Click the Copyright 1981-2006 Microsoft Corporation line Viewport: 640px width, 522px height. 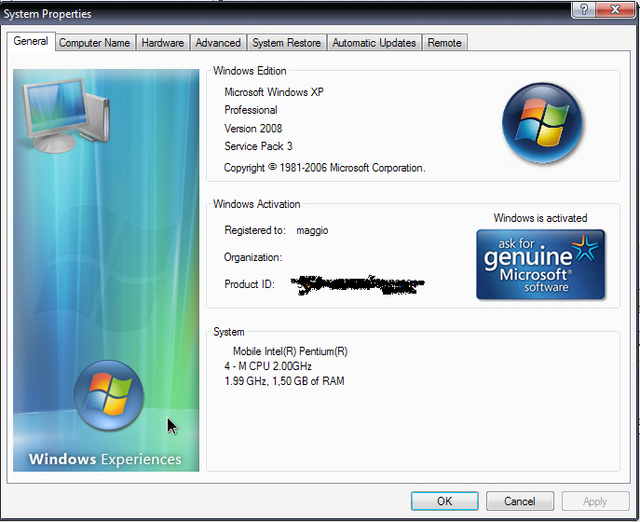[x=324, y=168]
